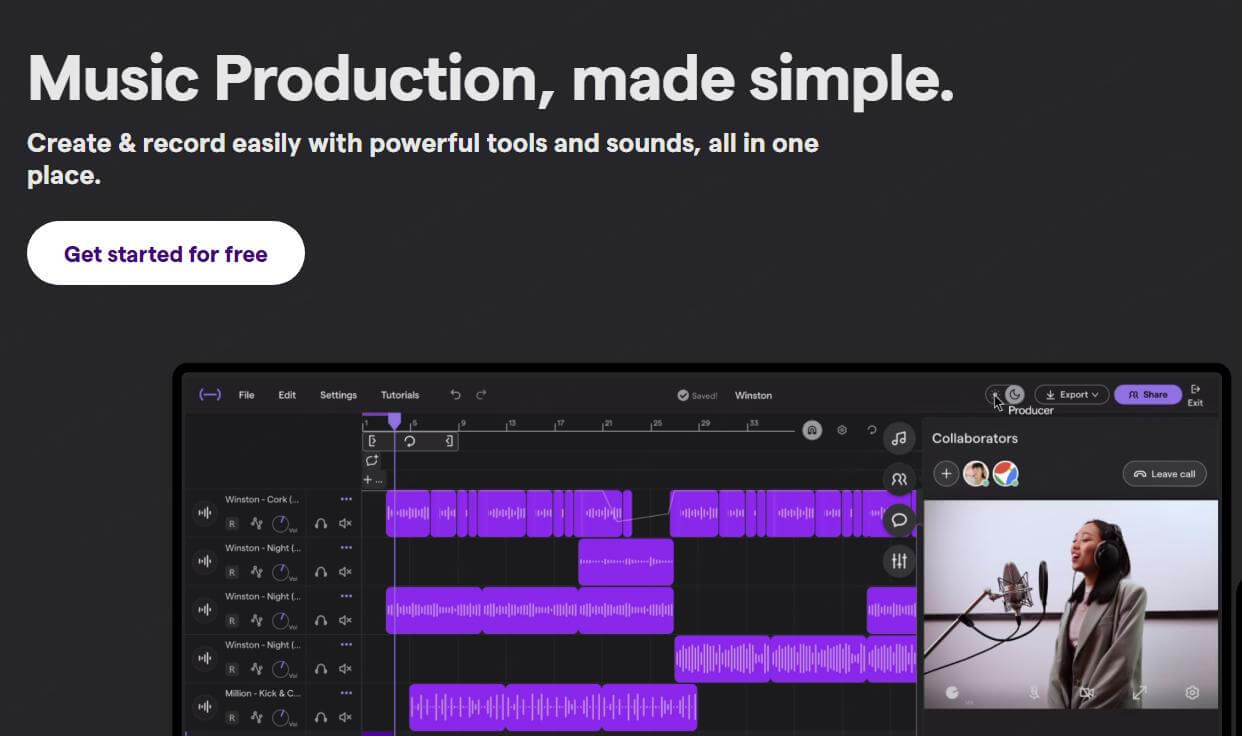Click Get started for free
Image resolution: width=1242 pixels, height=736 pixels.
click(x=165, y=253)
